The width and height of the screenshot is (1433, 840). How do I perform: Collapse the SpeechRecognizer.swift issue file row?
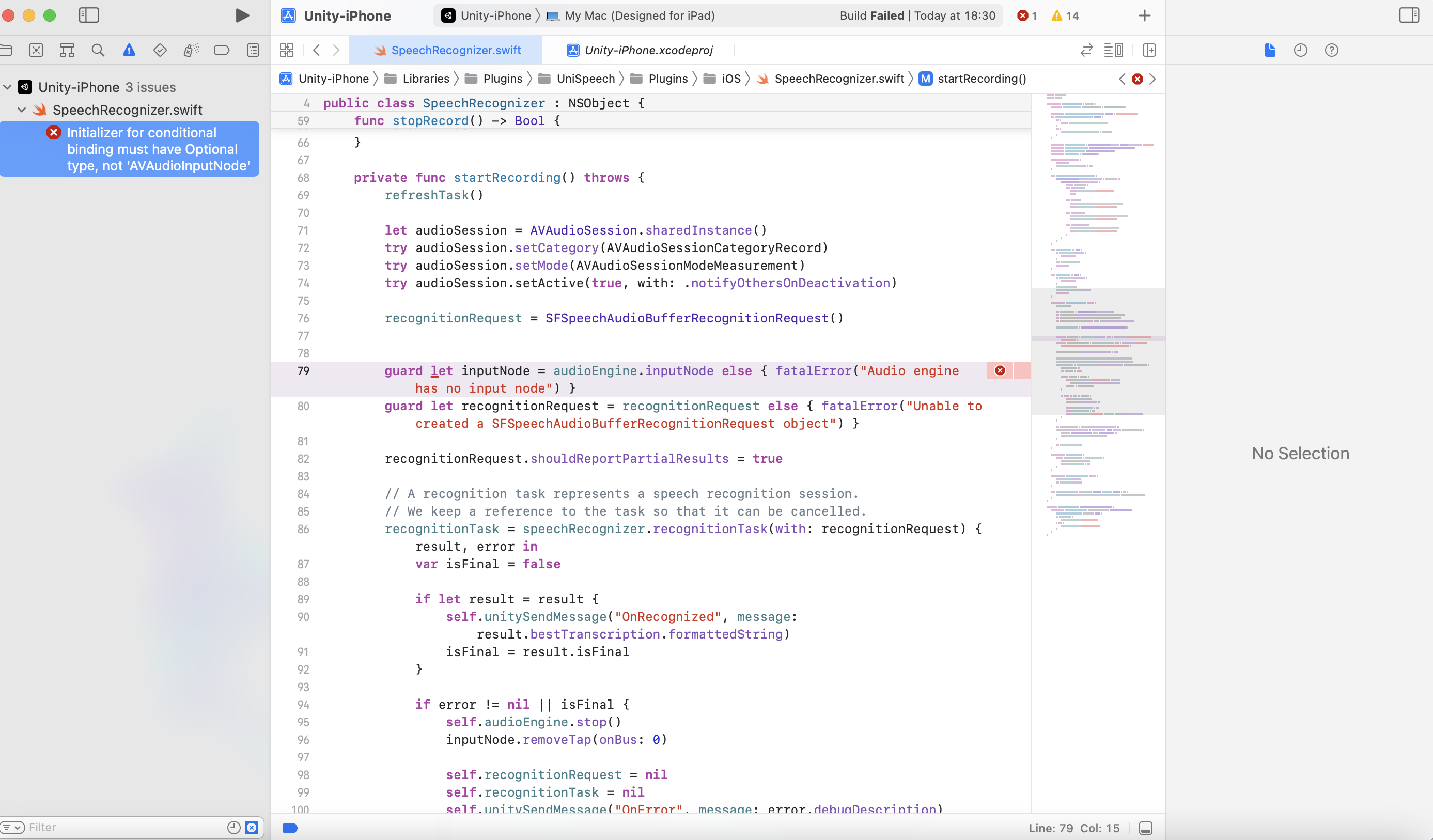point(22,110)
